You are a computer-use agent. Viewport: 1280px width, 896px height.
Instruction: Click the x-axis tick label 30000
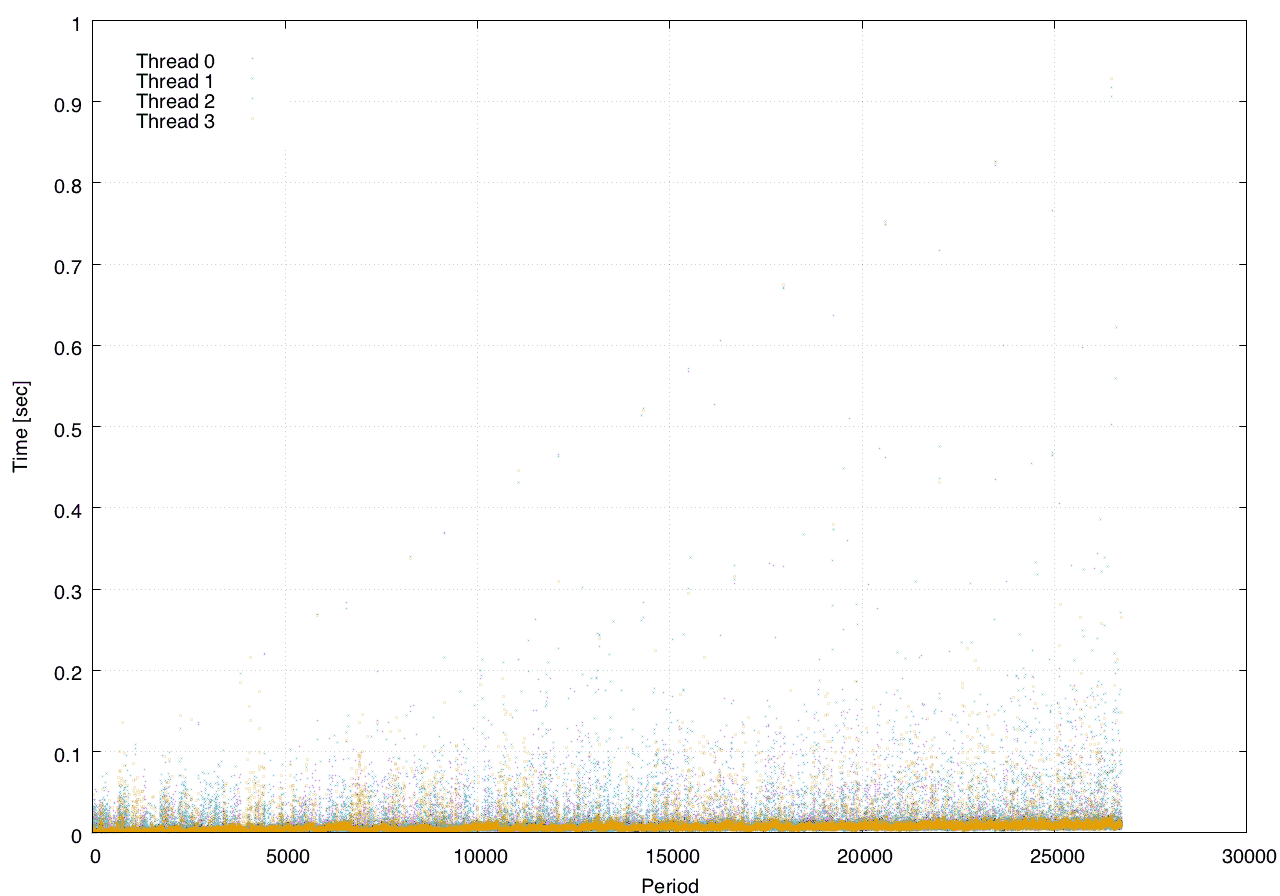[x=1247, y=856]
